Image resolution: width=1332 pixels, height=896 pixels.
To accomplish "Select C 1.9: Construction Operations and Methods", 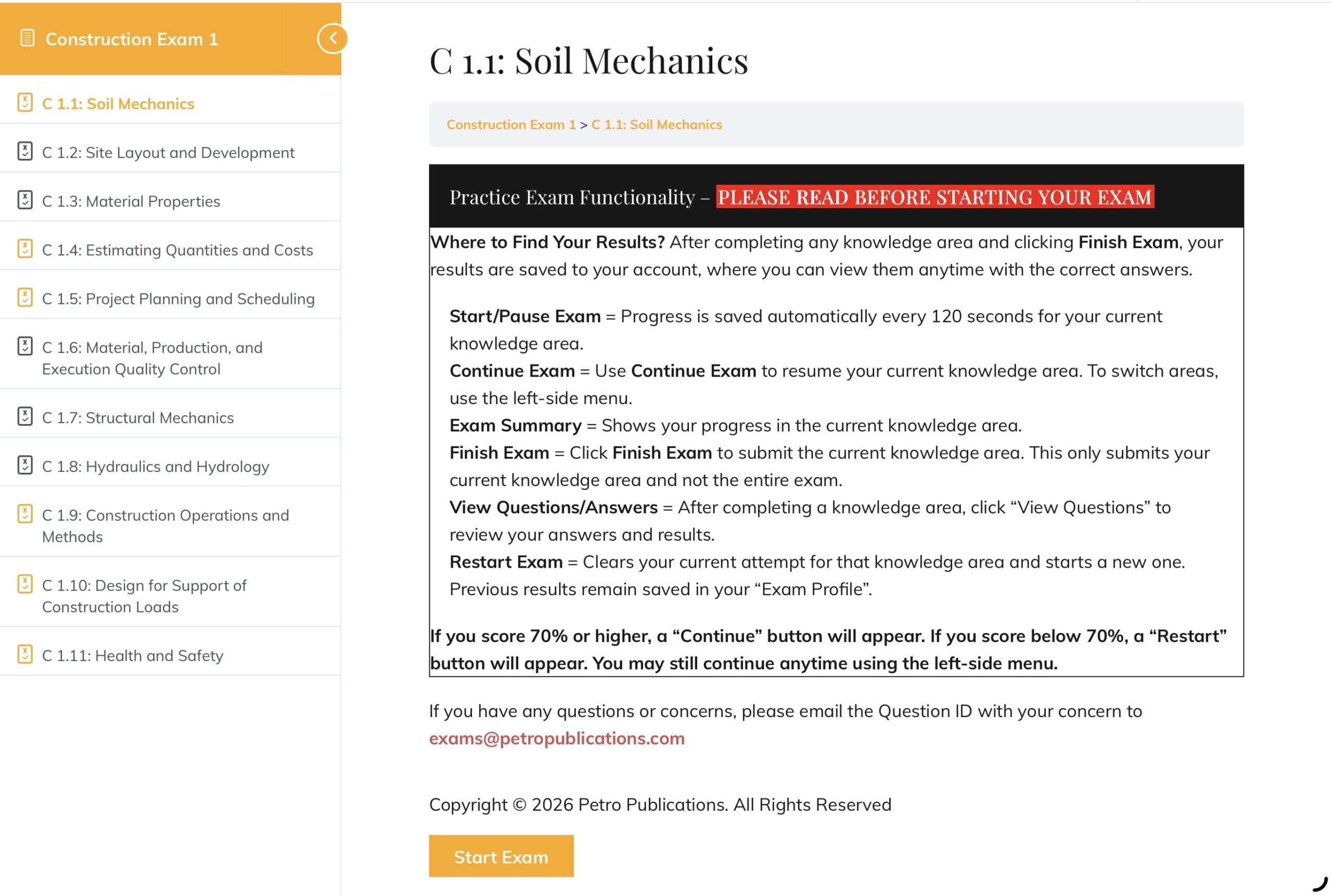I will click(165, 526).
